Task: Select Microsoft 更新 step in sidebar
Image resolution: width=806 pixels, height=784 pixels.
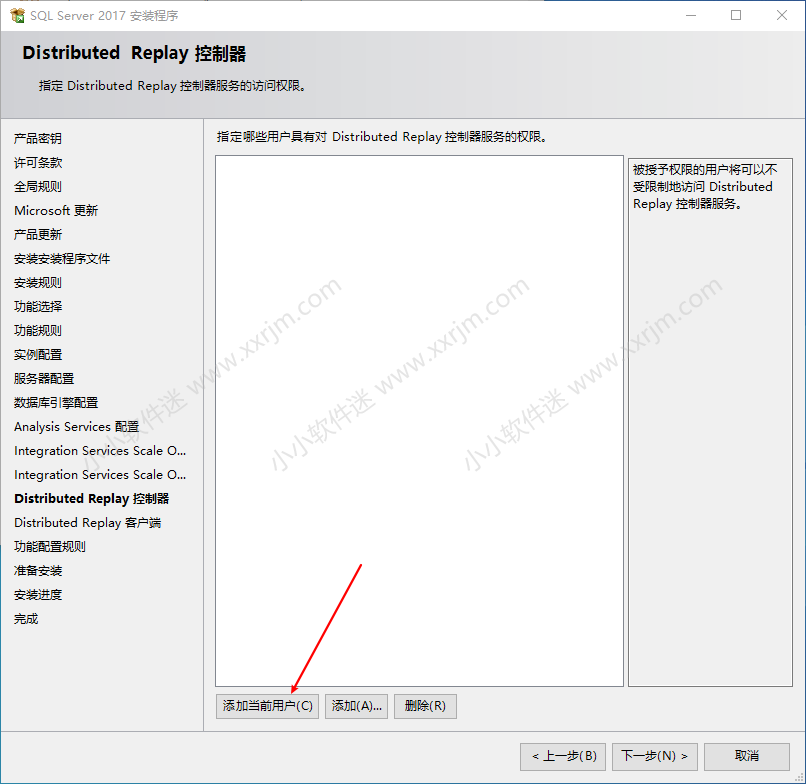Action: (x=56, y=210)
